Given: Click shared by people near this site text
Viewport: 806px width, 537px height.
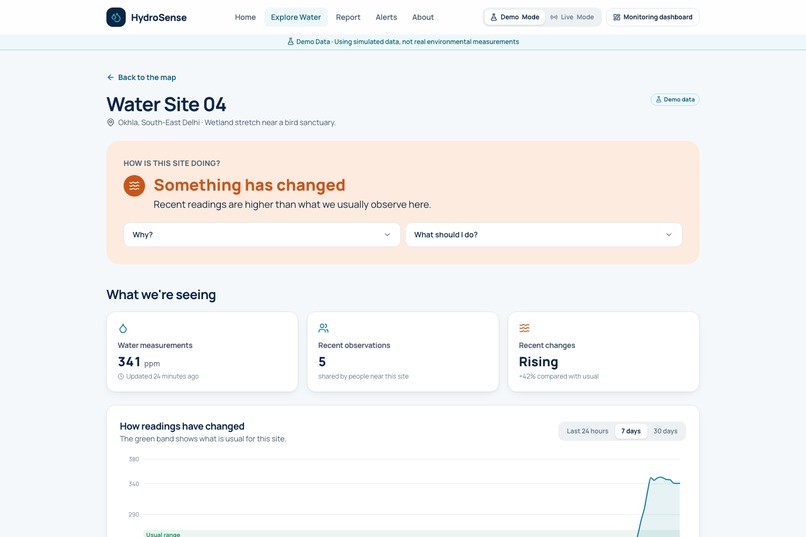Looking at the screenshot, I should click(x=363, y=376).
